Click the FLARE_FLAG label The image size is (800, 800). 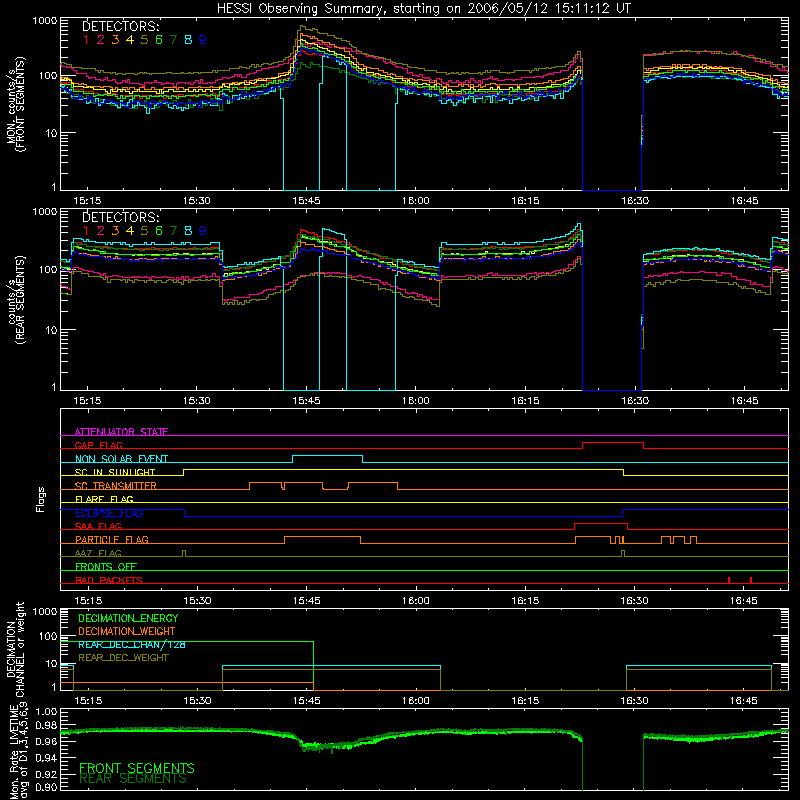104,499
